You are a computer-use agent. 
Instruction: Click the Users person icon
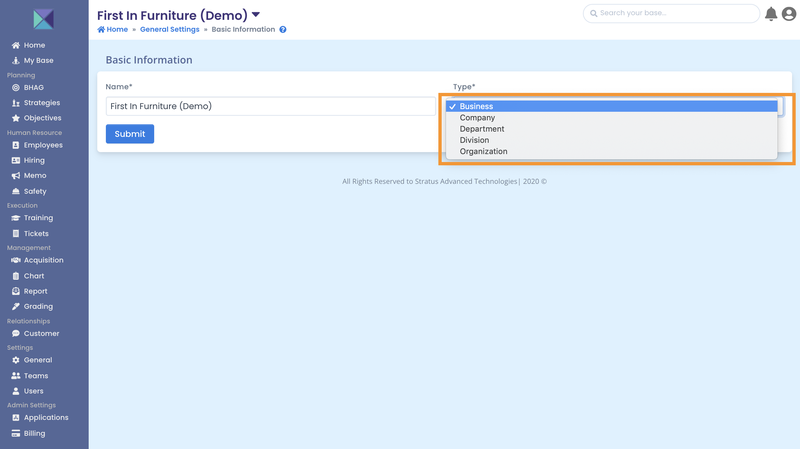click(16, 391)
